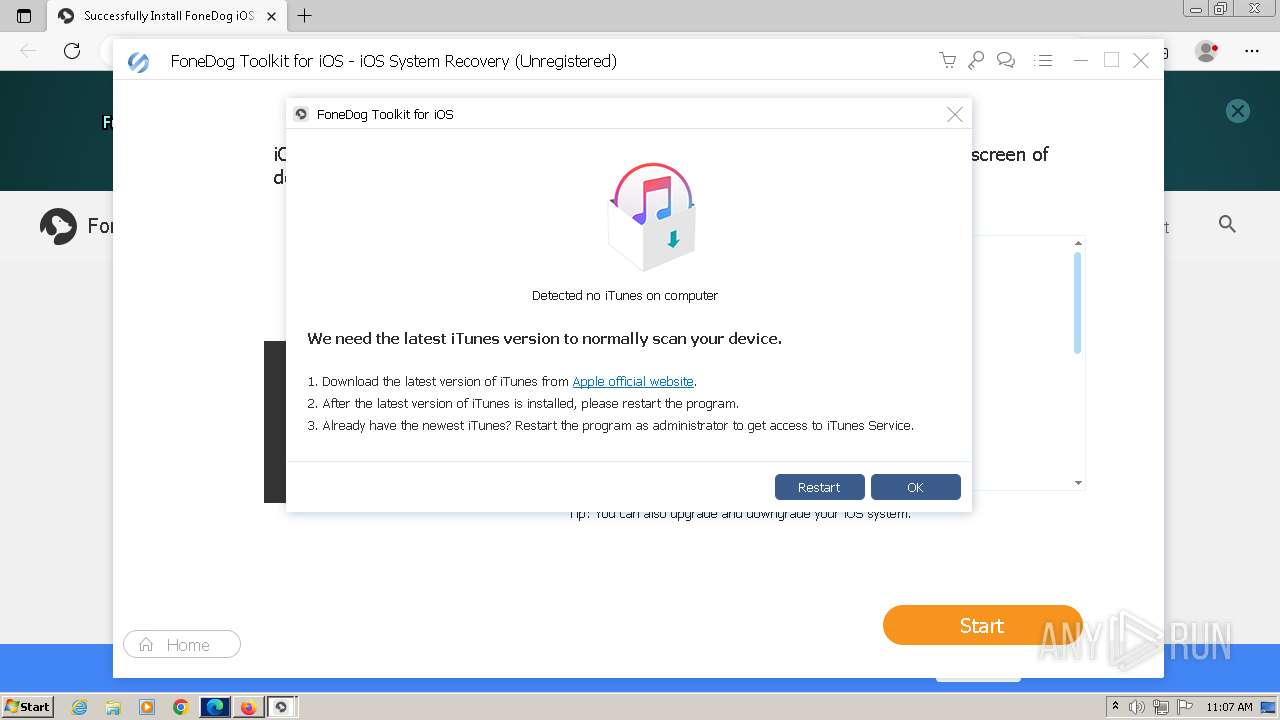This screenshot has height=720, width=1280.
Task: Open the FoneDog menu list icon
Action: (x=1043, y=61)
